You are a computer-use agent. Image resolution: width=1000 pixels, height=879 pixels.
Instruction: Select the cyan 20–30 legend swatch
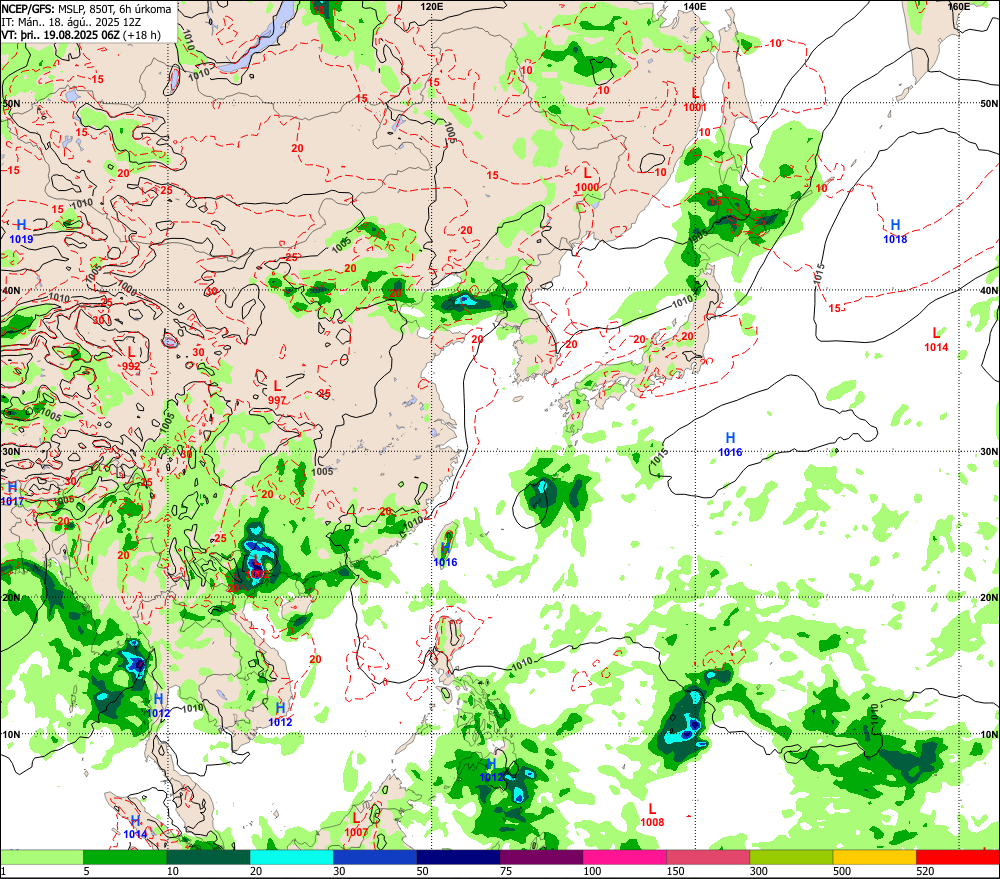point(291,857)
